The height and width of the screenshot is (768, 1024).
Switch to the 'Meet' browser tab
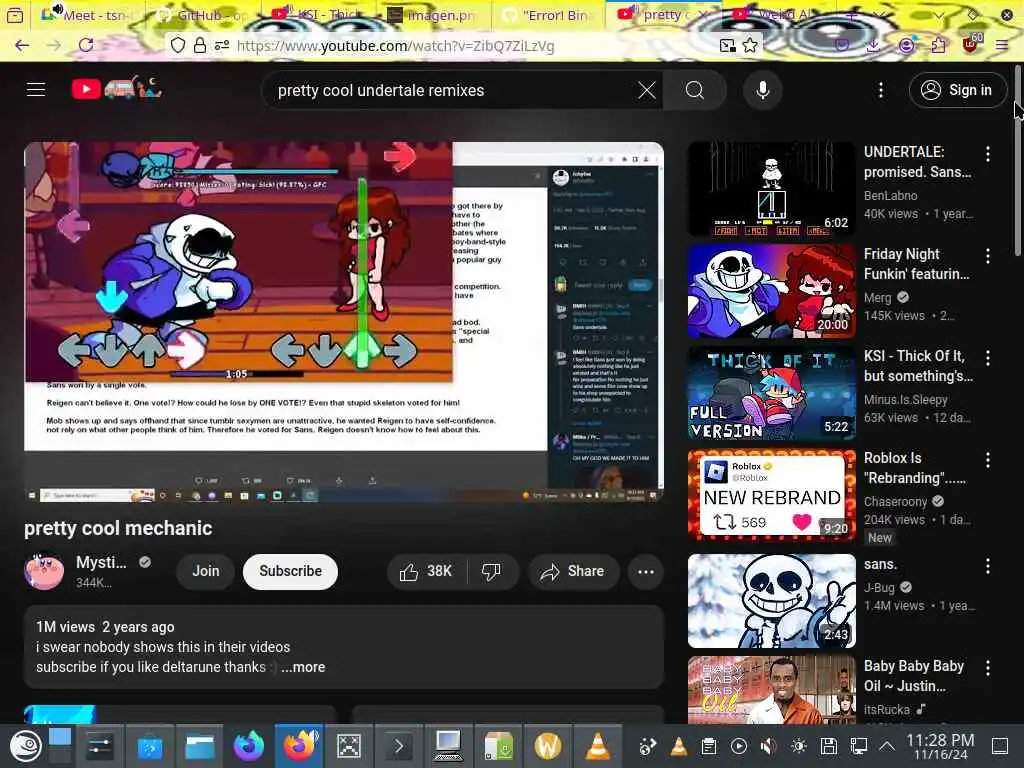coord(87,14)
